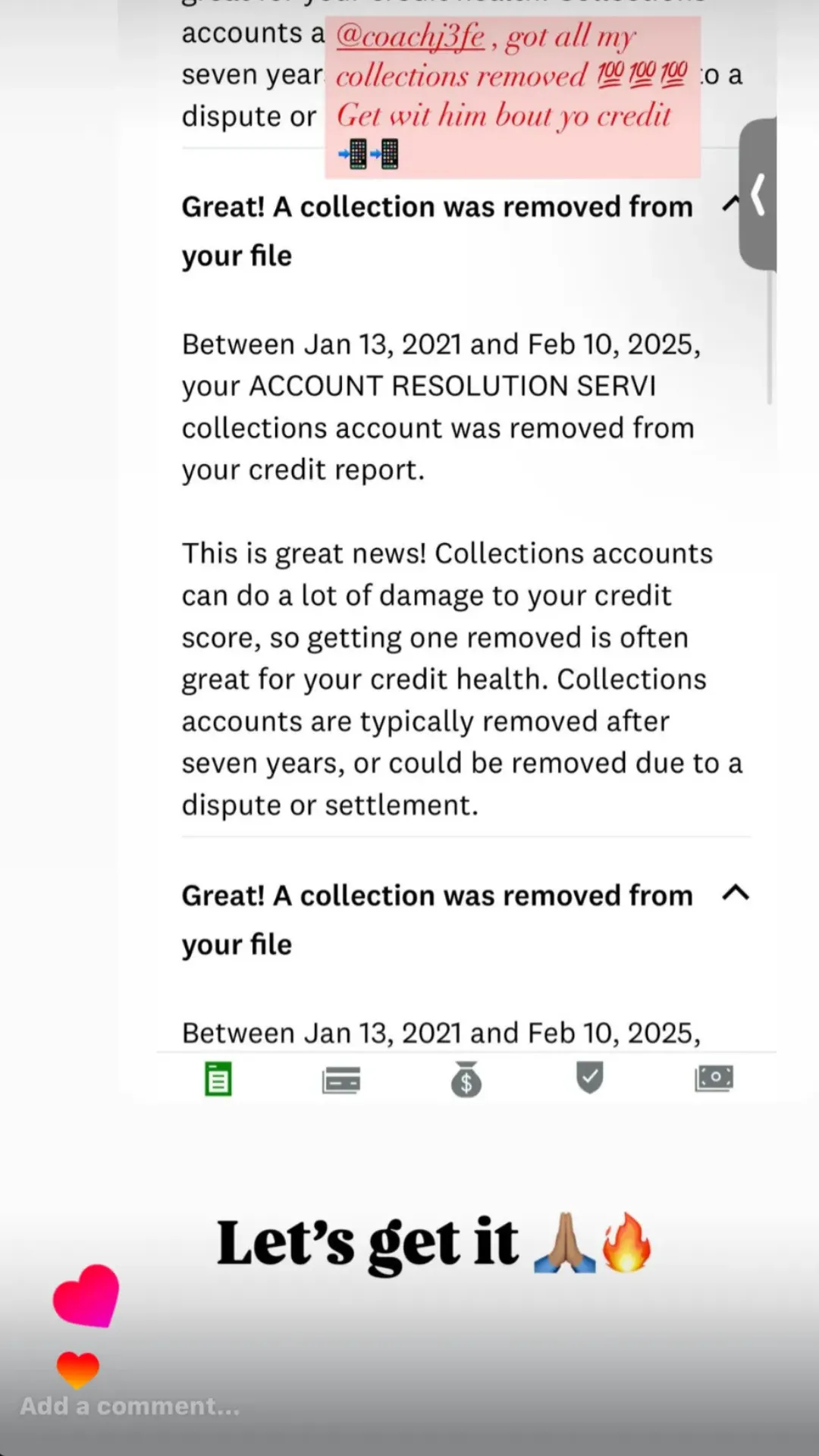
Task: Tap the side panel back arrow handle
Action: click(758, 195)
